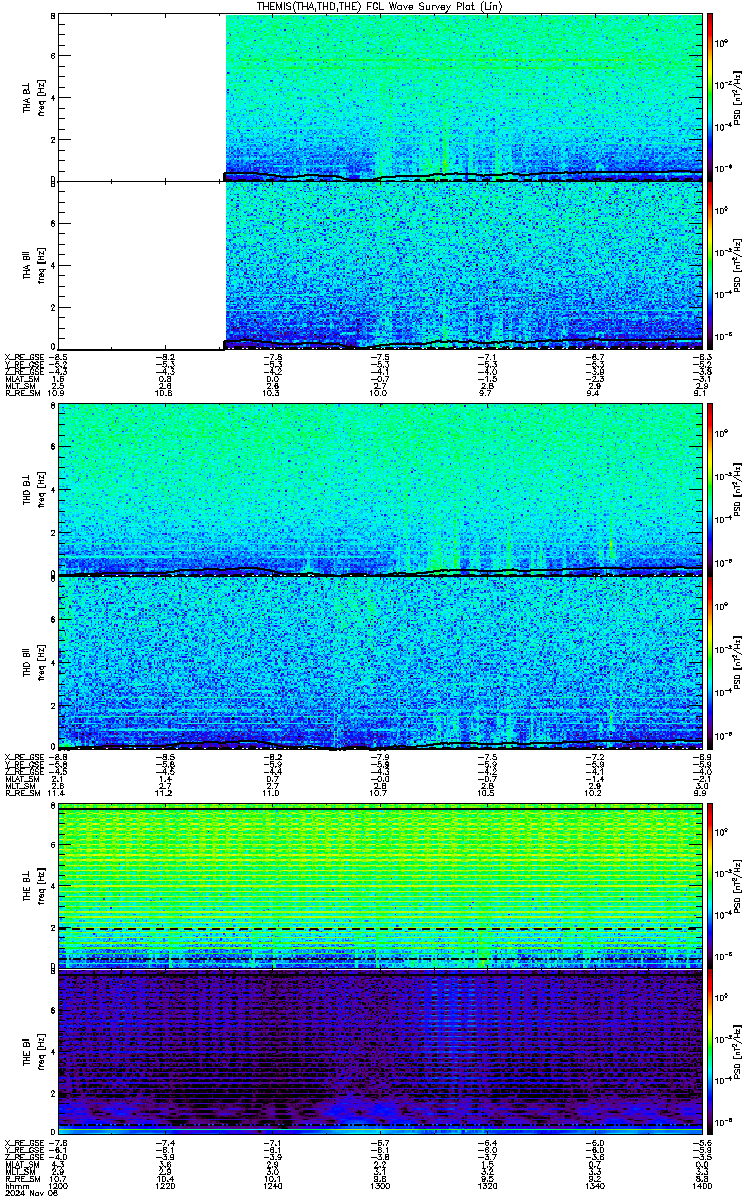Click the 1200 time tick label

point(60,1185)
